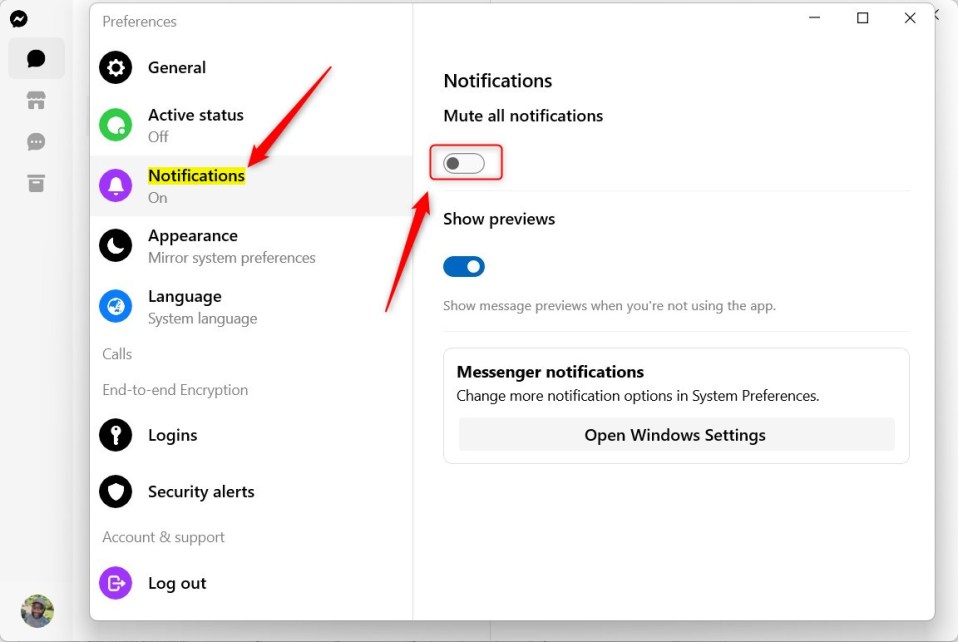Click the purple Notifications bell icon
This screenshot has height=642, width=958.
115,186
